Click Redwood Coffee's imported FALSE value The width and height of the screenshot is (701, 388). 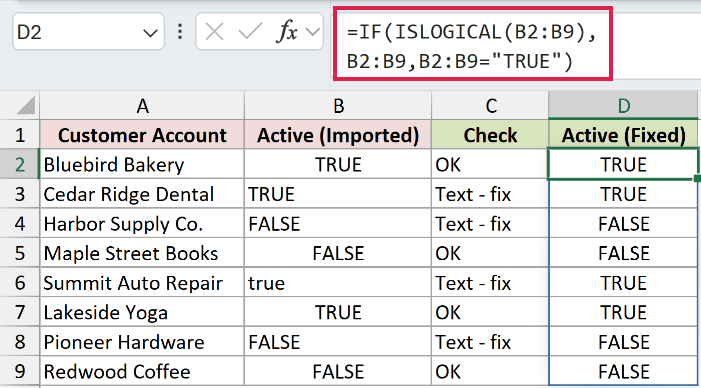click(338, 371)
